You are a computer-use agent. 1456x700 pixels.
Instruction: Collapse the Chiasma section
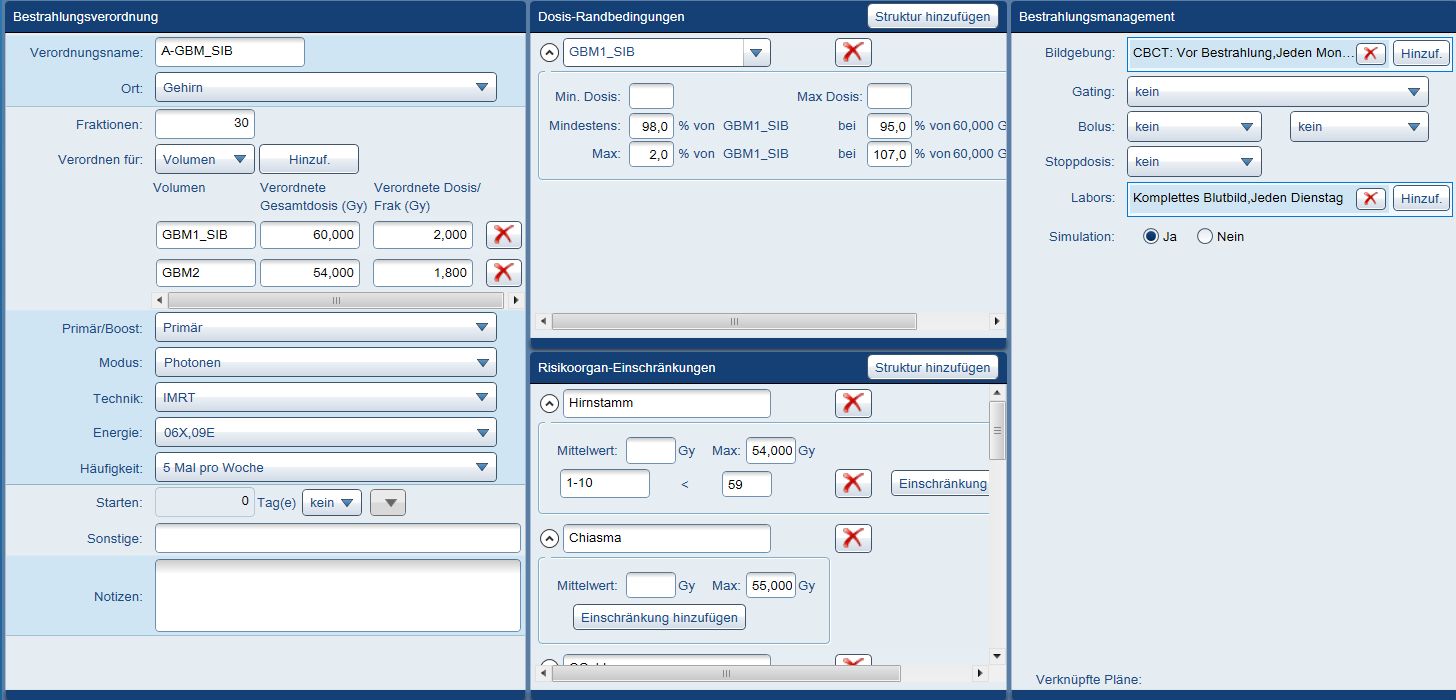pos(549,538)
